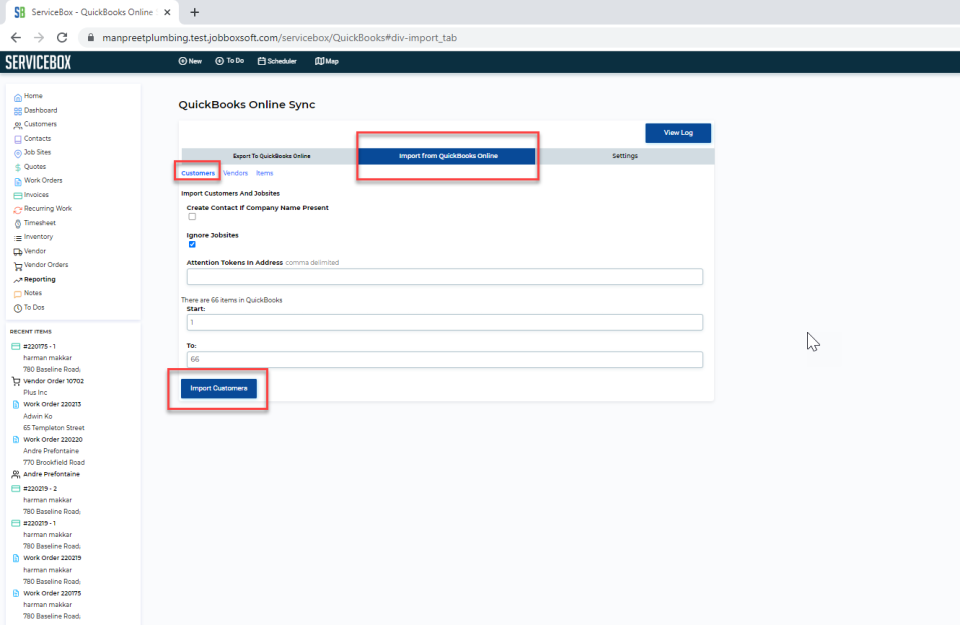Click the New plus icon in top bar

pyautogui.click(x=182, y=61)
